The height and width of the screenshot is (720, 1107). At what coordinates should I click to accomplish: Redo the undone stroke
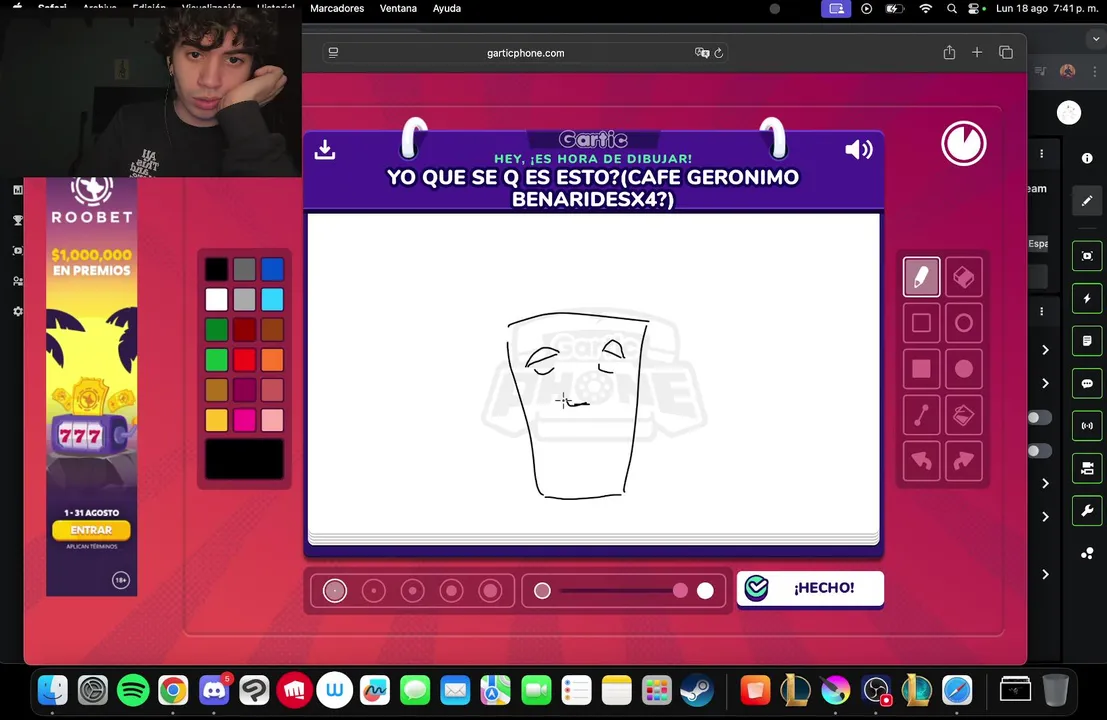click(x=964, y=461)
